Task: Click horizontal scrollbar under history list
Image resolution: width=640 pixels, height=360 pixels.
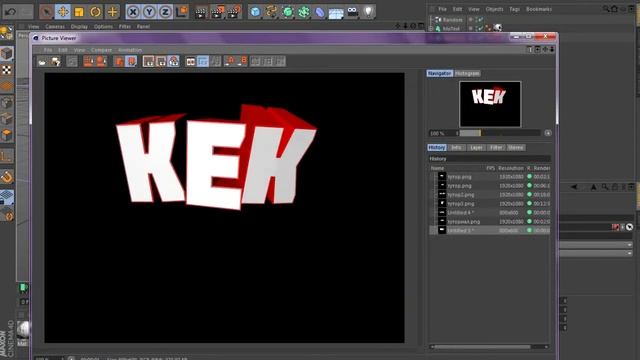Action: [x=482, y=347]
